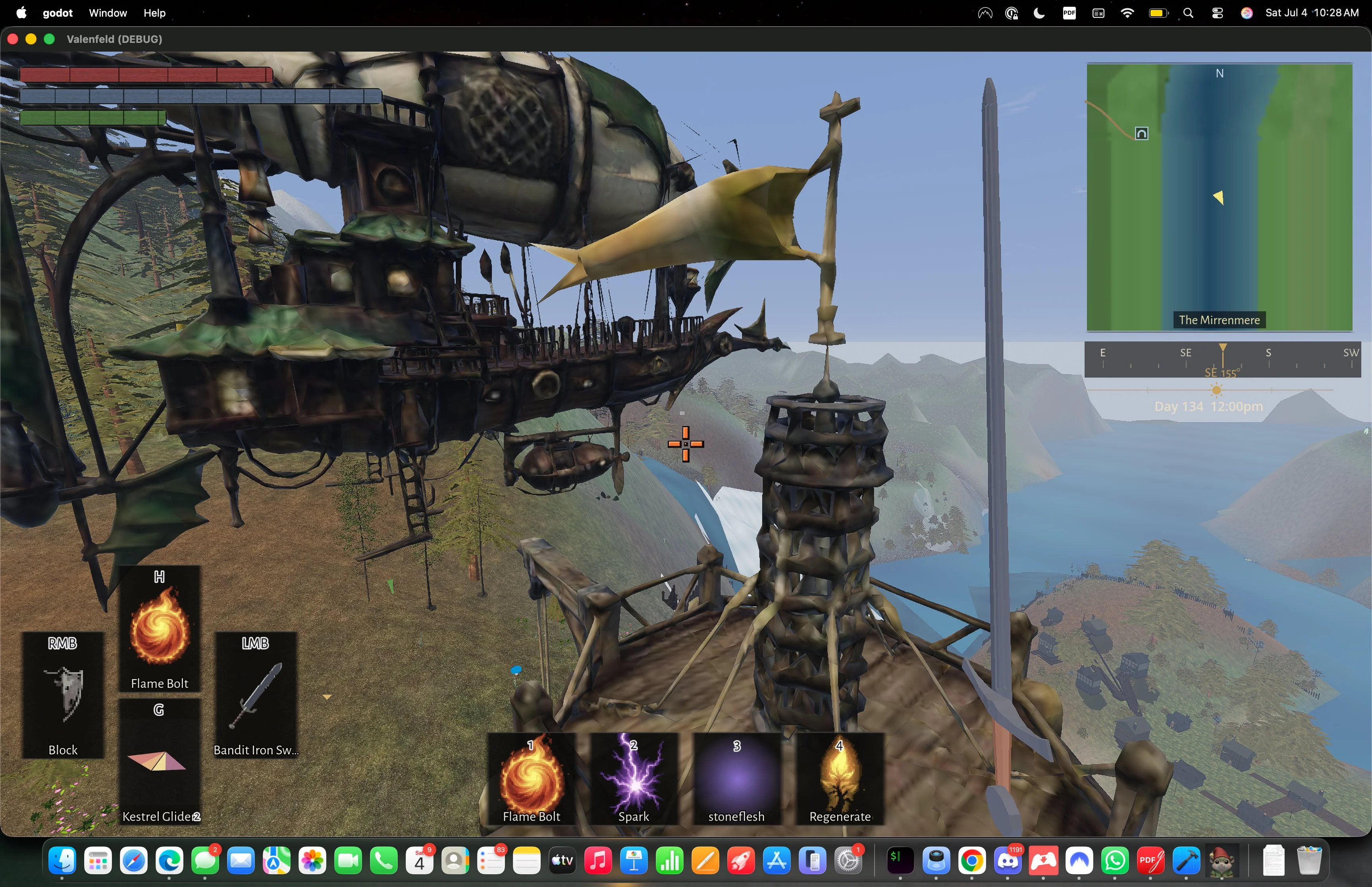Click the RMB Block shield slot
This screenshot has width=1372, height=887.
click(63, 695)
